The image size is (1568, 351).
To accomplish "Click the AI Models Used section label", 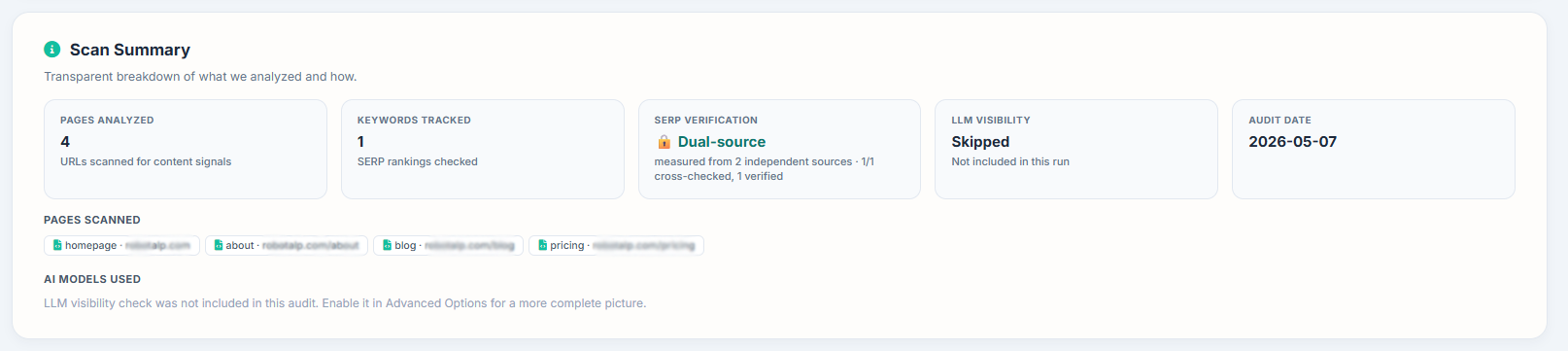I will (x=92, y=279).
